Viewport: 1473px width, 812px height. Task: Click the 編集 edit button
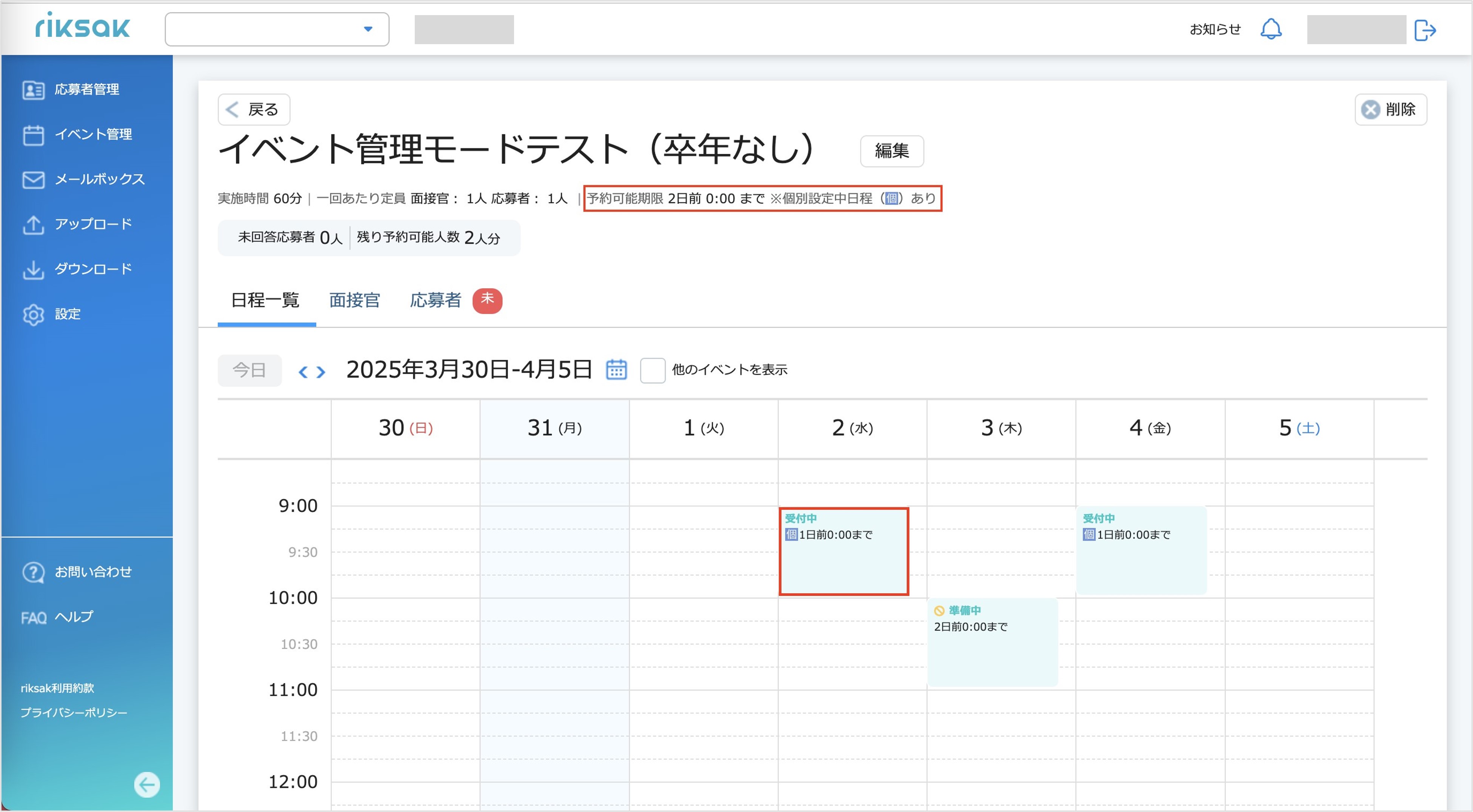(x=891, y=151)
